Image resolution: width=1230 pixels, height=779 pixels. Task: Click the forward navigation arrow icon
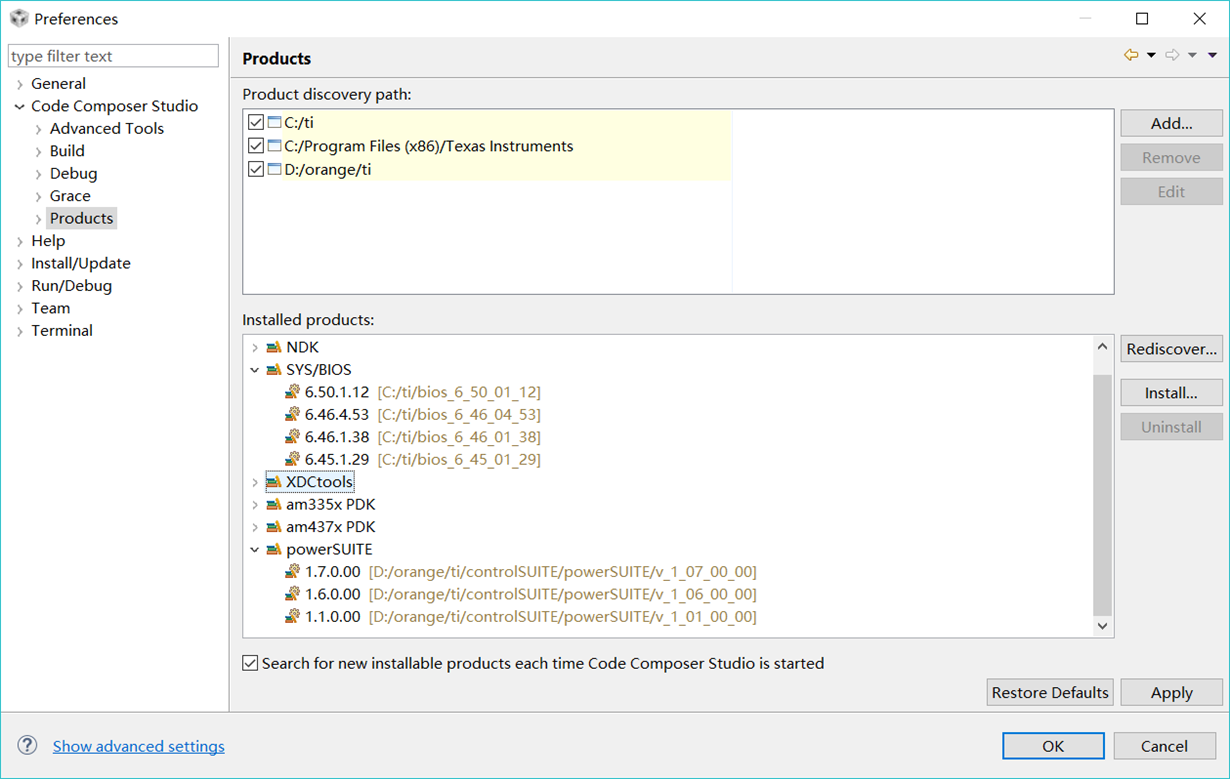tap(1173, 55)
